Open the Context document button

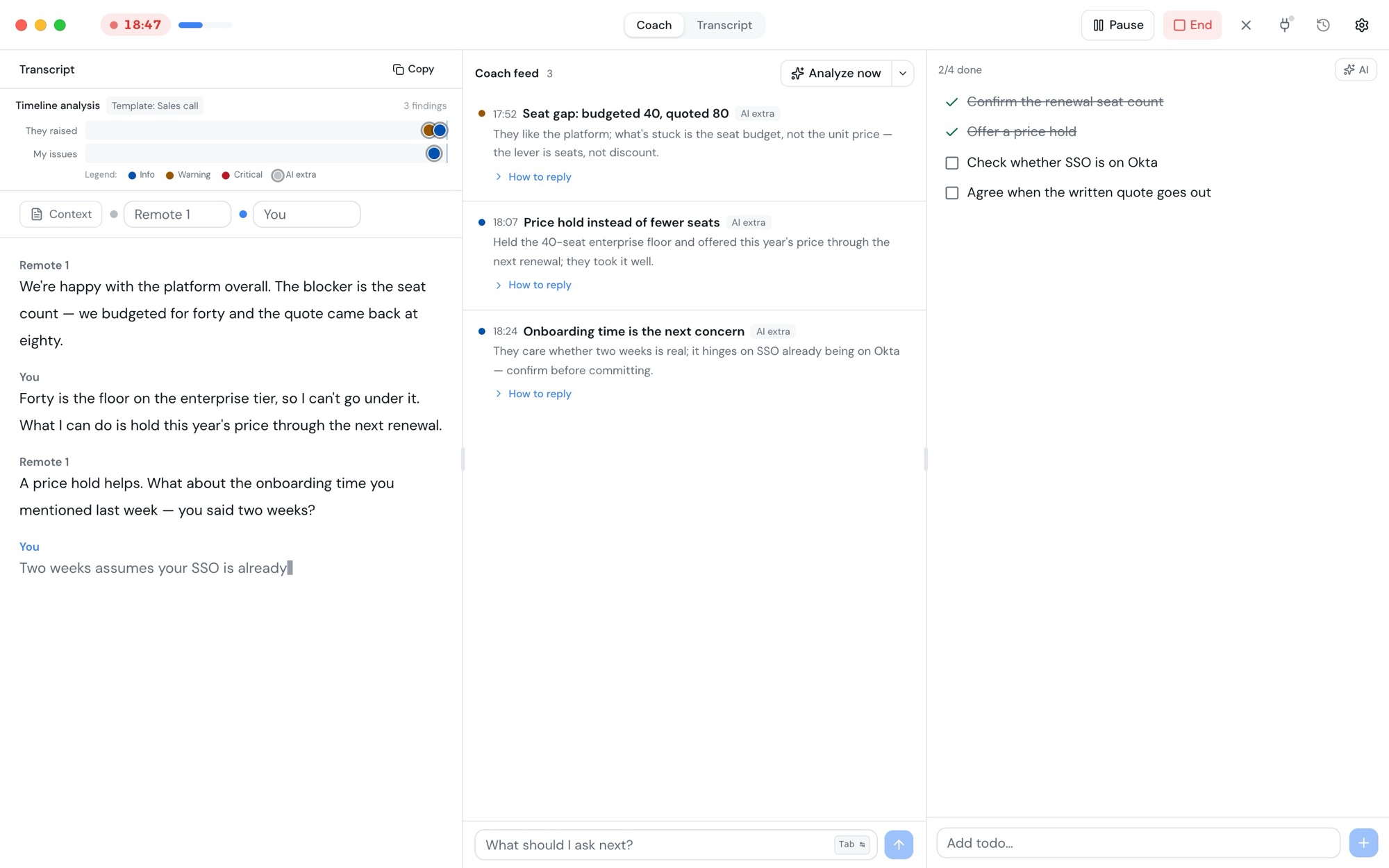point(60,214)
